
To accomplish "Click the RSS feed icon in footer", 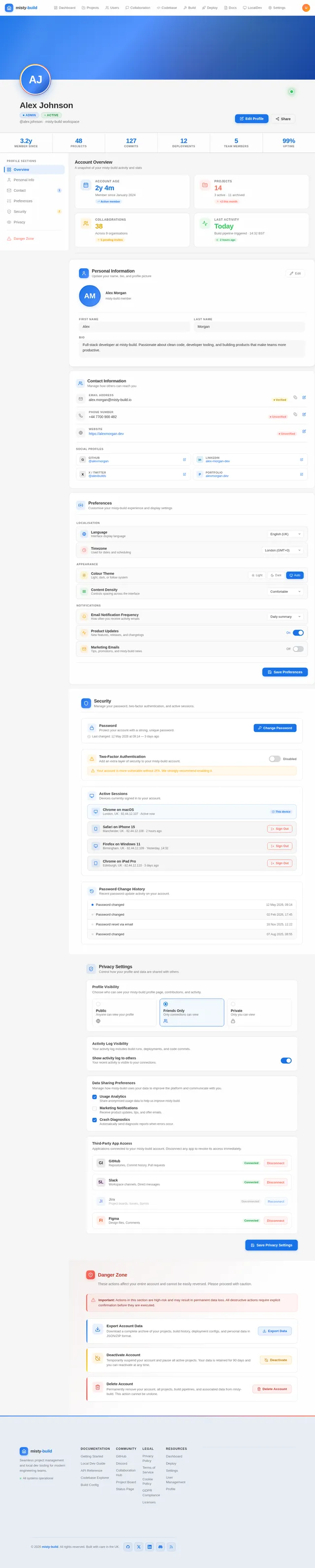I will point(172,1547).
